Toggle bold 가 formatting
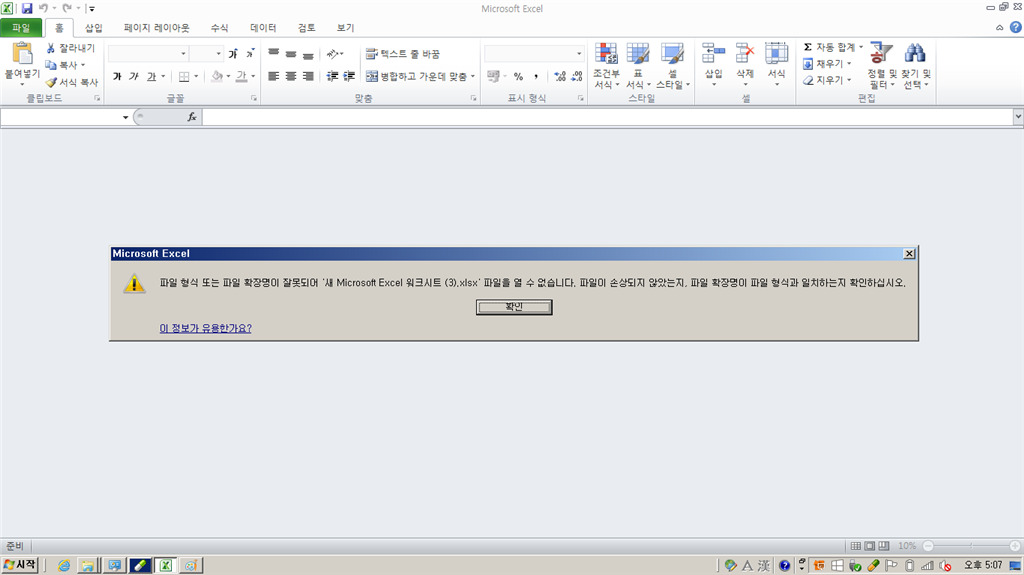Screen dimensions: 1024x575 tap(117, 76)
